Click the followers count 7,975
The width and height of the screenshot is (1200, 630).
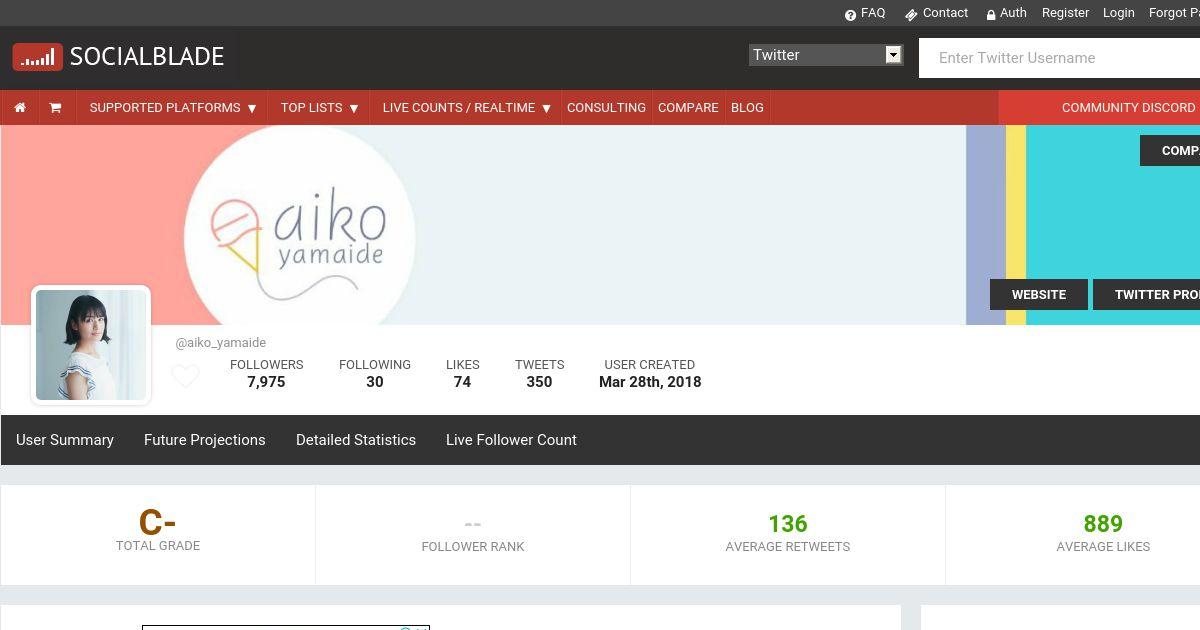click(266, 382)
